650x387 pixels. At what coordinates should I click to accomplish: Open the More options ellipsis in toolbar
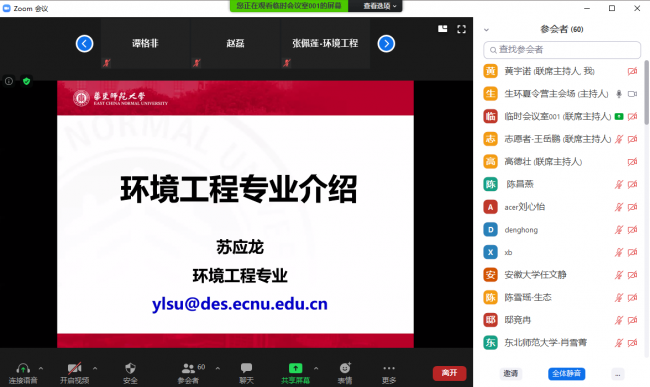389,368
